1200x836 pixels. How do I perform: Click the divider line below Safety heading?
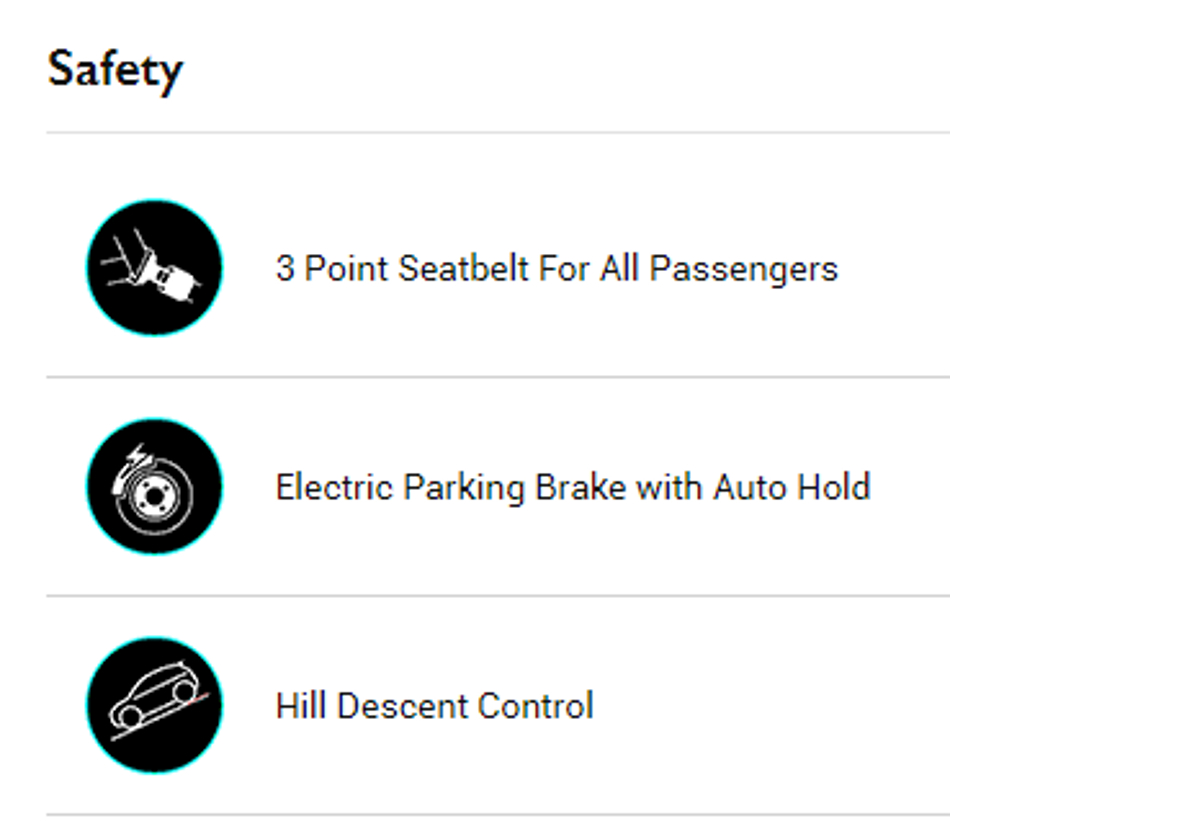[x=498, y=132]
